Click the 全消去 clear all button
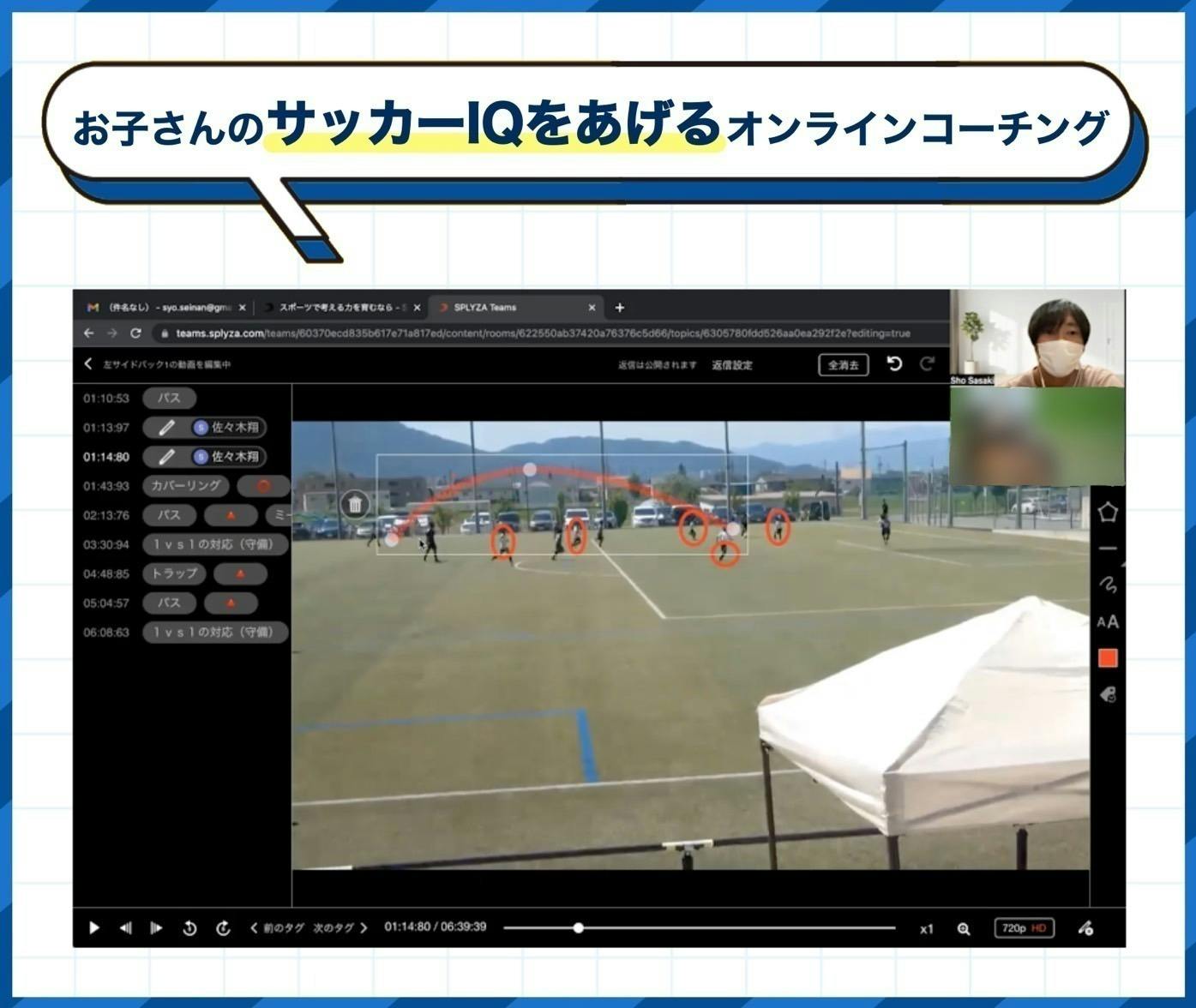This screenshot has width=1196, height=1008. 843,365
